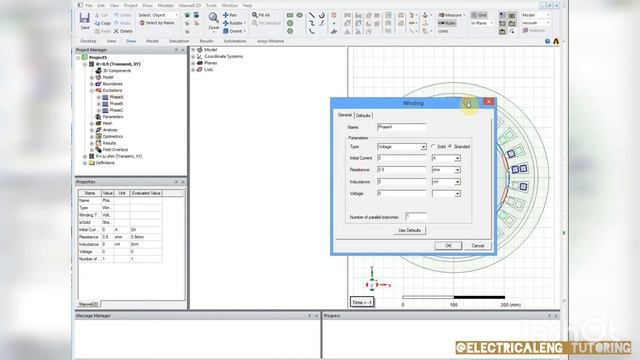The image size is (640, 360).
Task: Select the Draw circle tool
Action: click(x=290, y=23)
